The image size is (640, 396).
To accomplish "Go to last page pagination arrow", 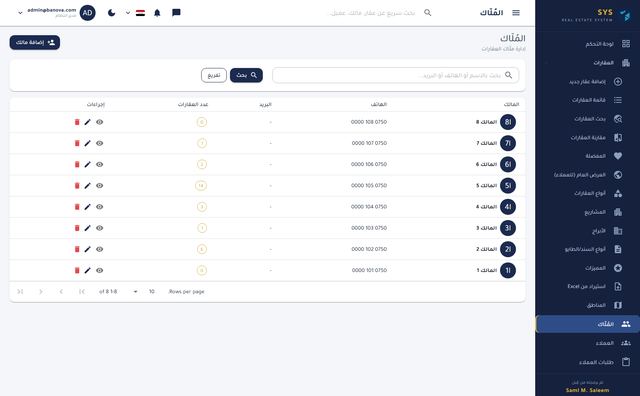I will coord(20,291).
